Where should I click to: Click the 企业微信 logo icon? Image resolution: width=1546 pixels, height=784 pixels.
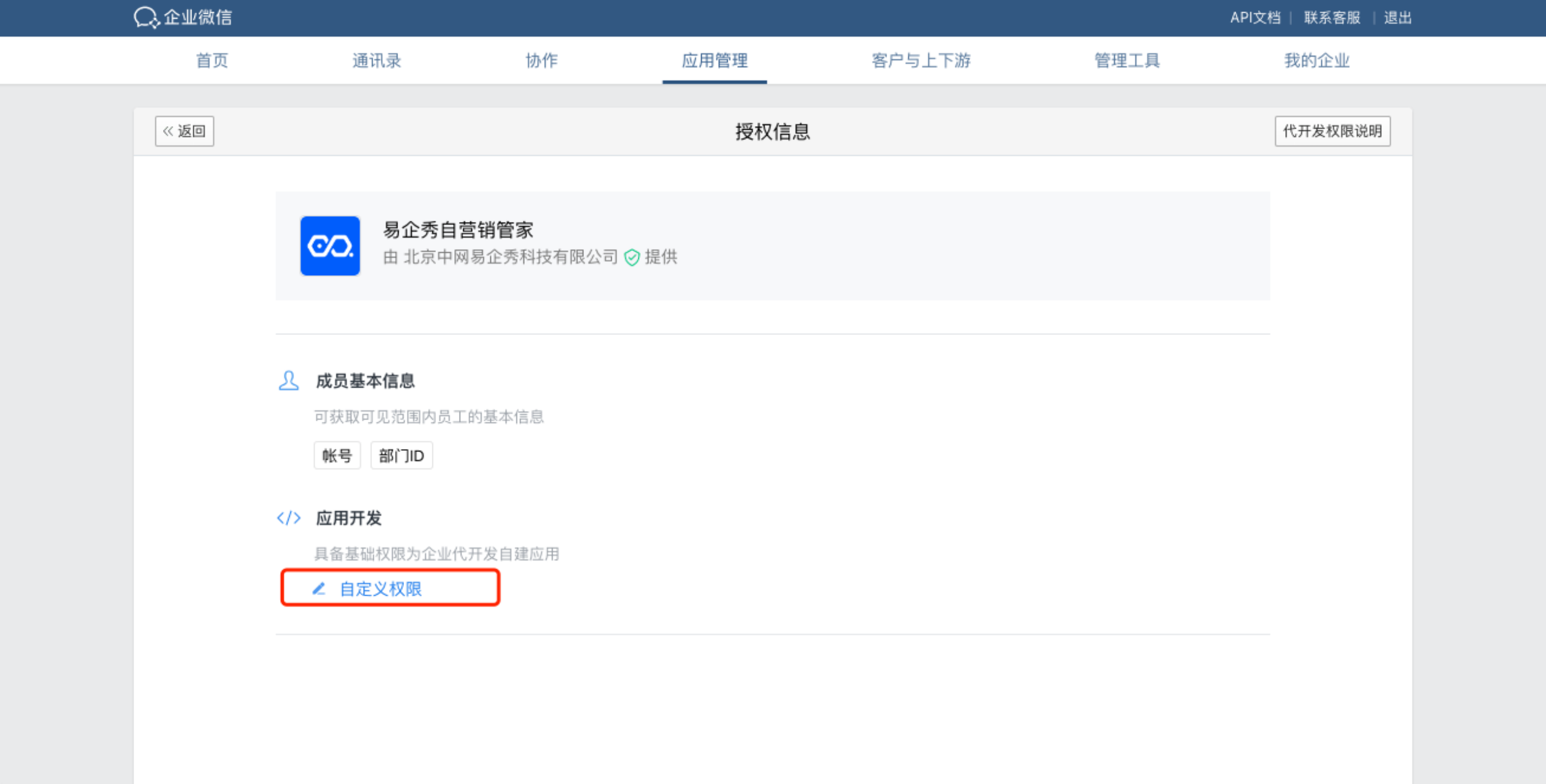(x=147, y=18)
